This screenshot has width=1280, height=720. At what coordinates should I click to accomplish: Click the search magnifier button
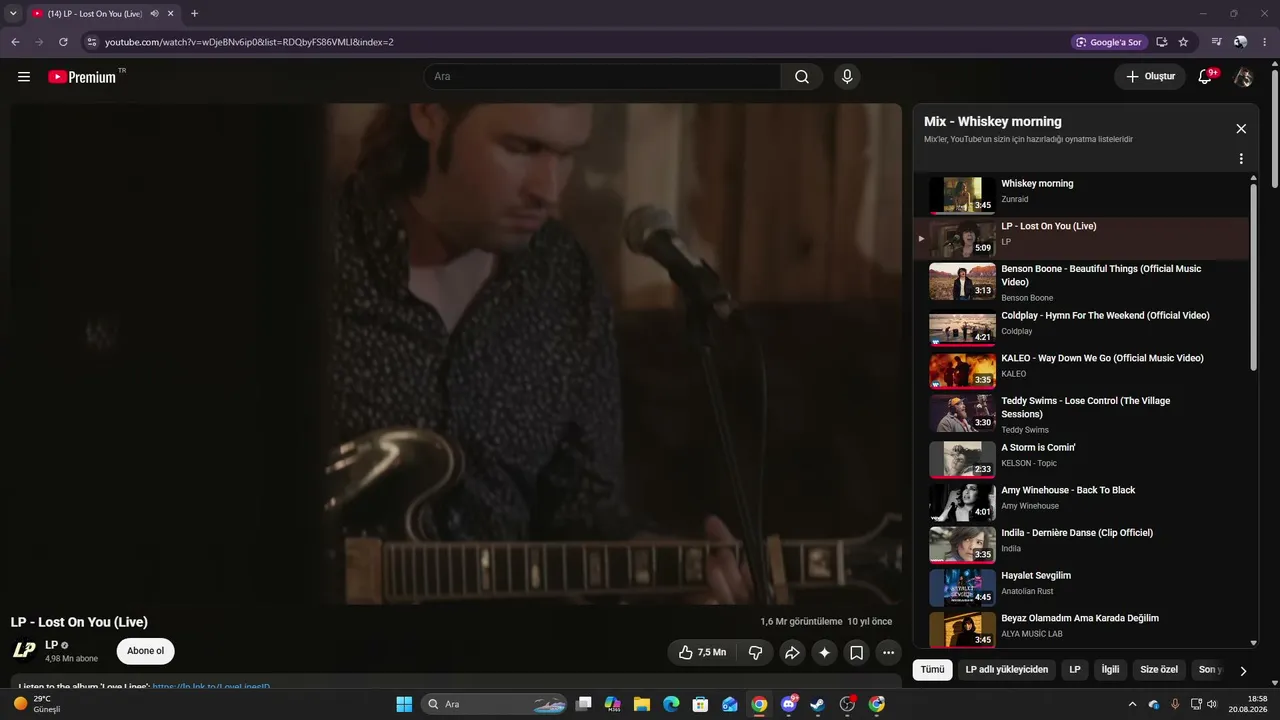point(802,77)
